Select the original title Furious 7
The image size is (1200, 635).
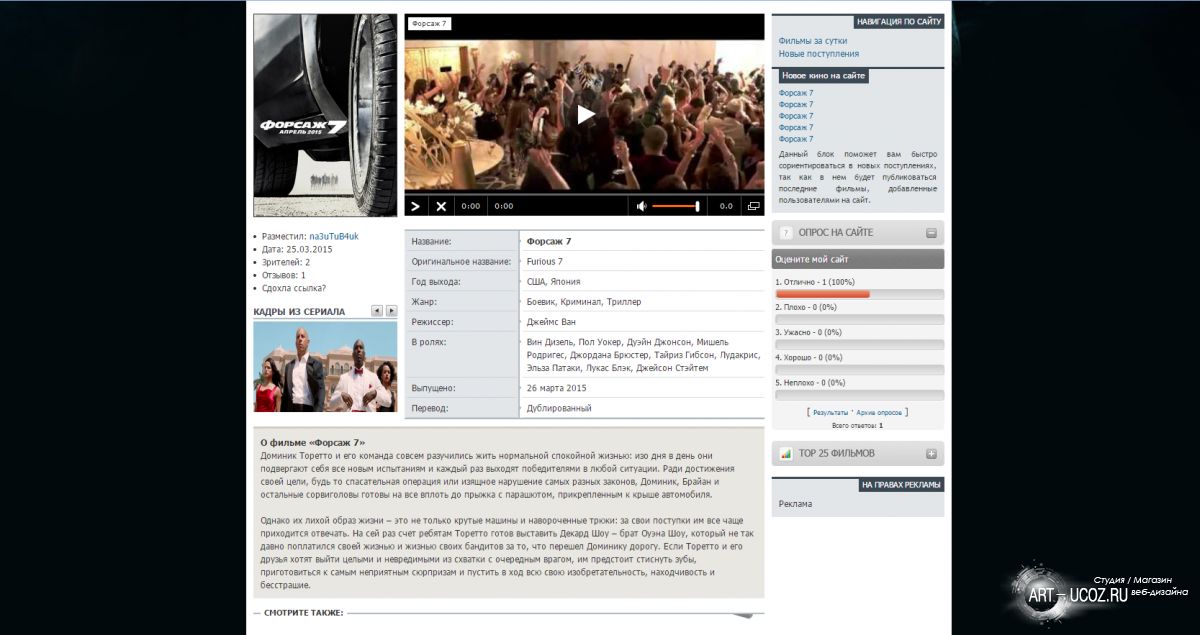click(x=545, y=261)
